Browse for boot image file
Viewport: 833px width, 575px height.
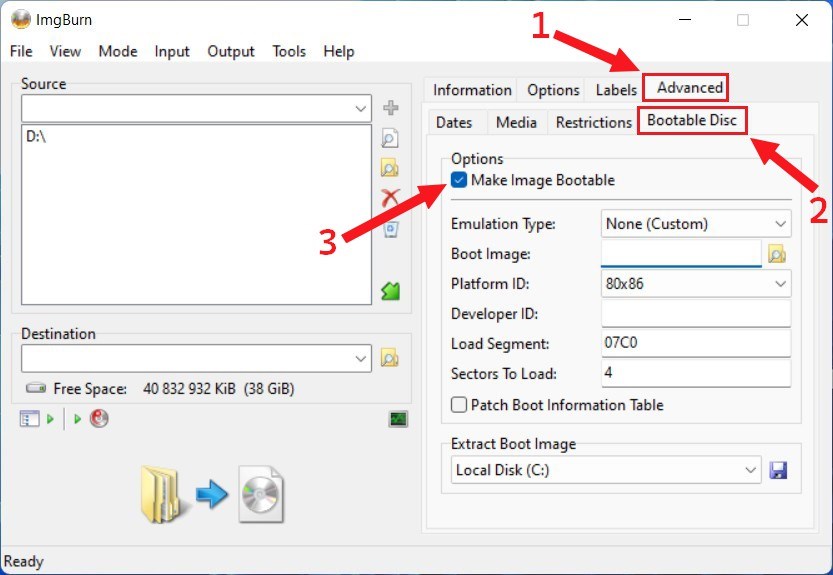777,254
